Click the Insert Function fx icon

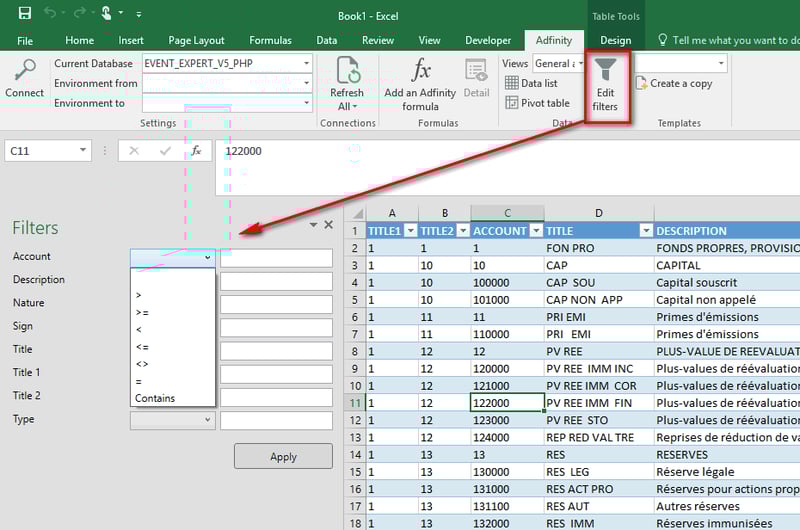(197, 151)
